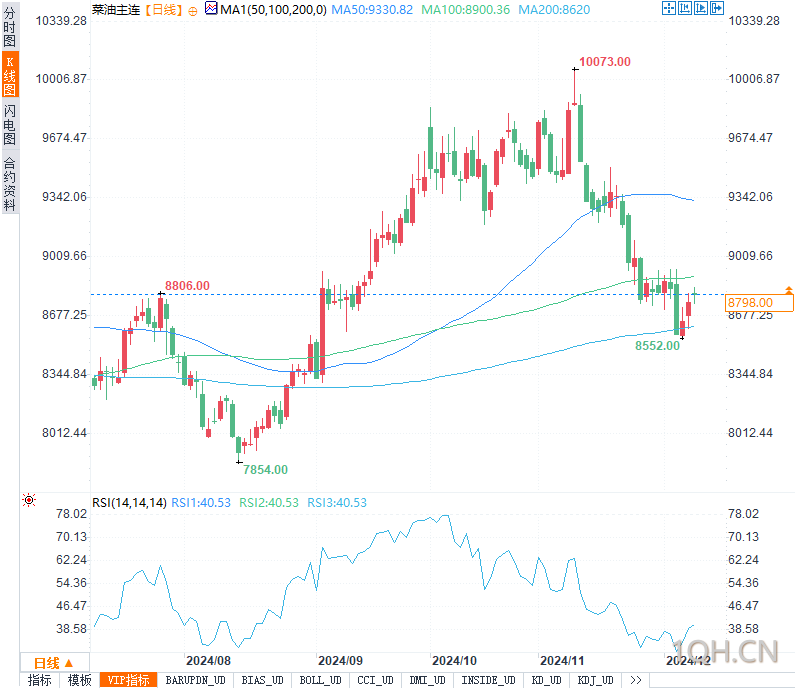Open the 模板 tab
The image size is (795, 688).
pyautogui.click(x=80, y=680)
